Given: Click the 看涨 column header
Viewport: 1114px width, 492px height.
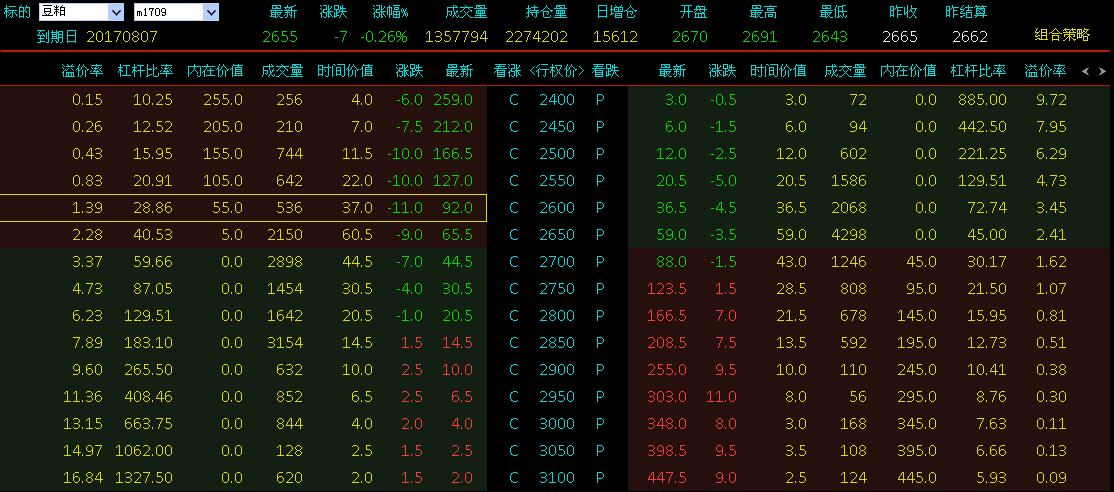Looking at the screenshot, I should coord(507,71).
